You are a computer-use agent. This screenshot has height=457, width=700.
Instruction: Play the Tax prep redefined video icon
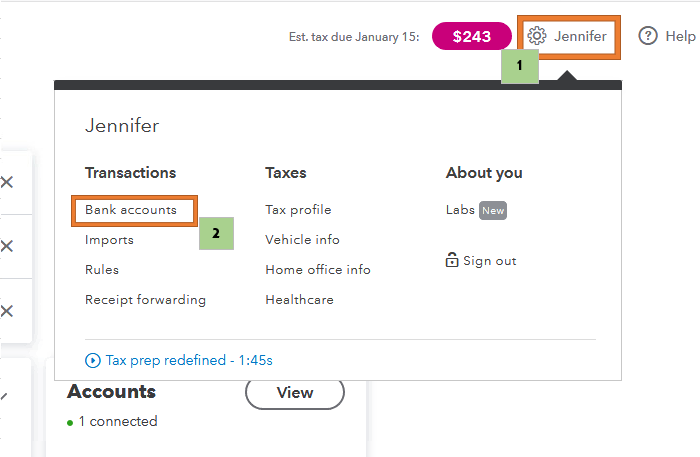[94, 360]
